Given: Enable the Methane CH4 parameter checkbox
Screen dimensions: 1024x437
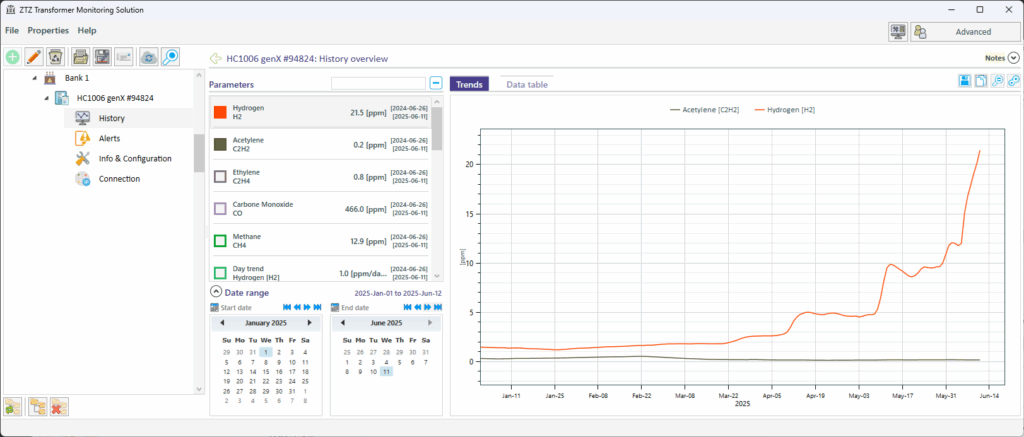Looking at the screenshot, I should 220,241.
